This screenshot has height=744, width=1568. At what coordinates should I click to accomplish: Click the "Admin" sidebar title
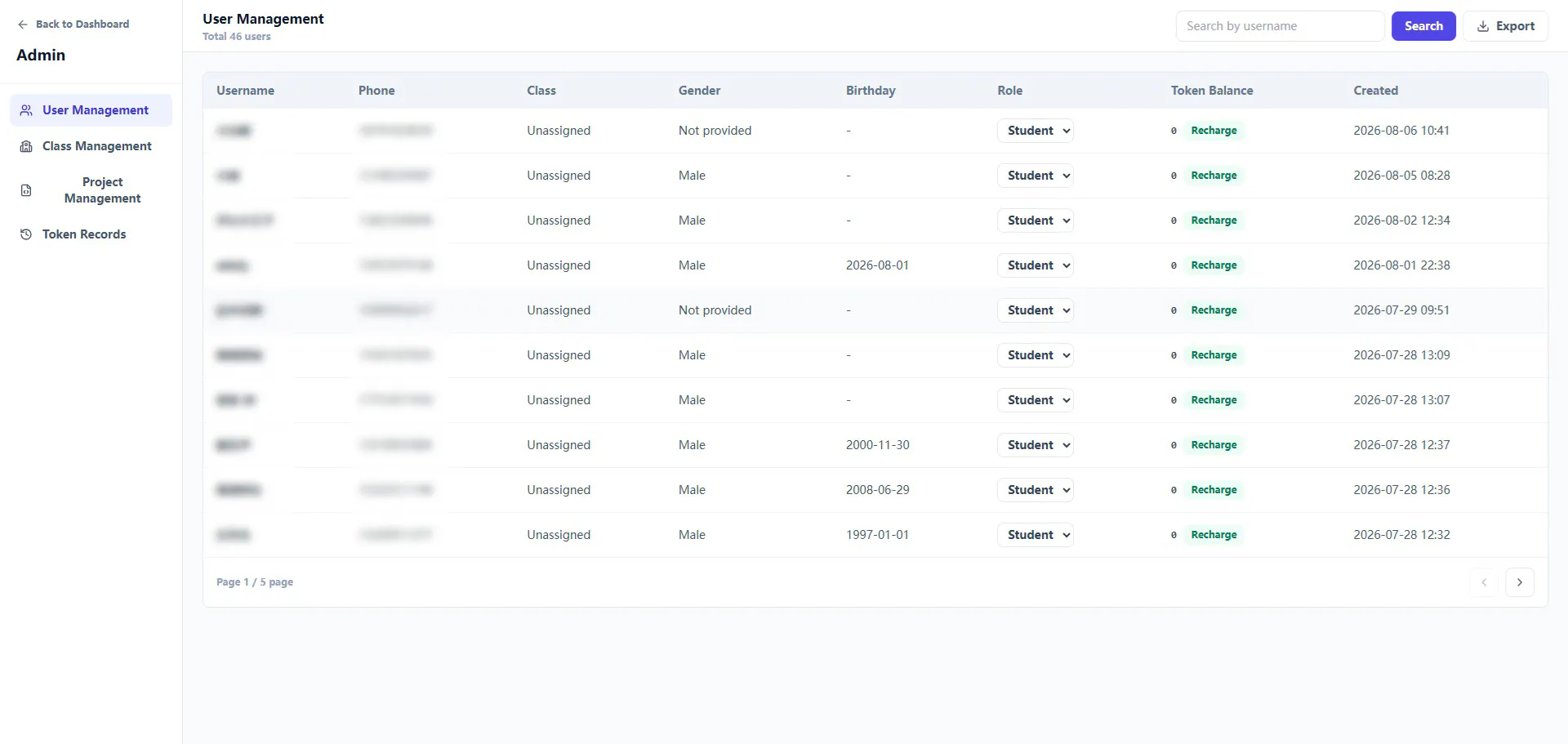click(x=41, y=55)
